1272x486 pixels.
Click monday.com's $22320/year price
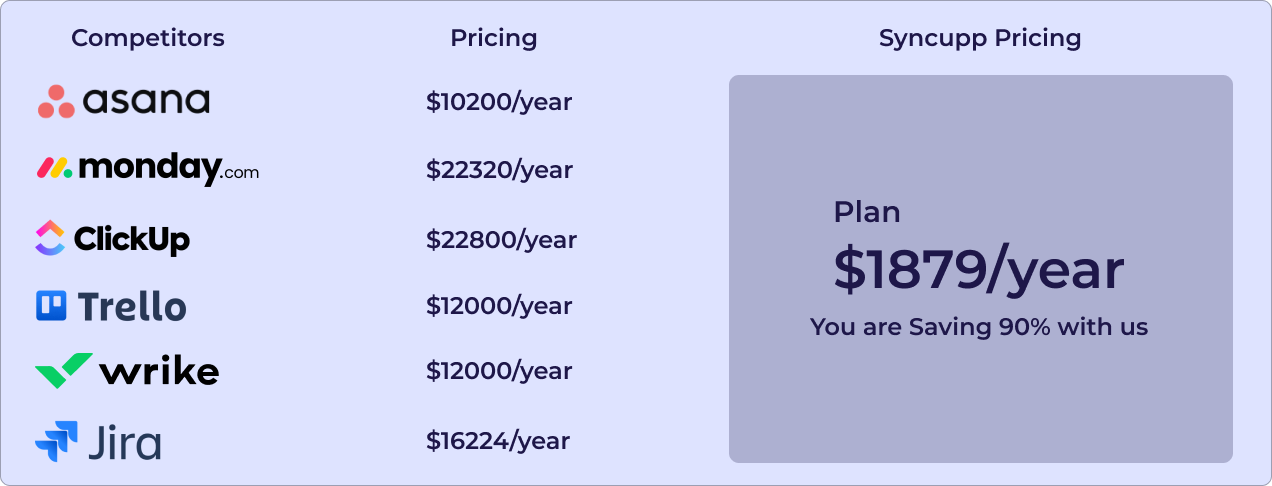500,170
